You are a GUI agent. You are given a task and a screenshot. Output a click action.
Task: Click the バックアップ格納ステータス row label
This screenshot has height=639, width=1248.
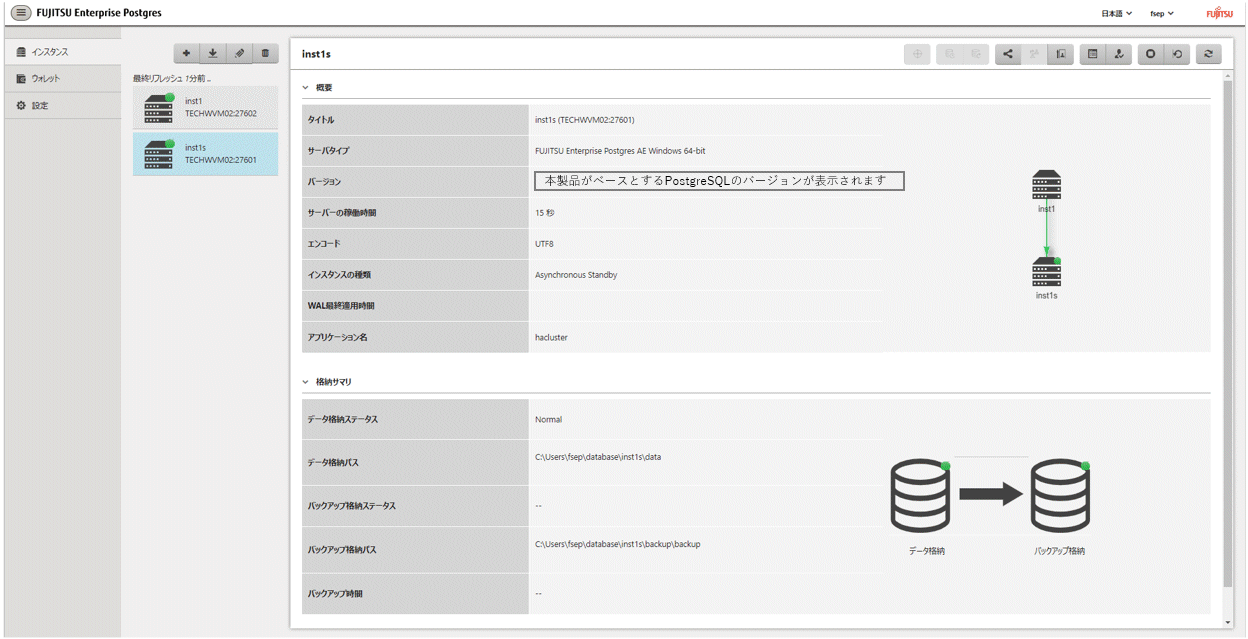(352, 506)
